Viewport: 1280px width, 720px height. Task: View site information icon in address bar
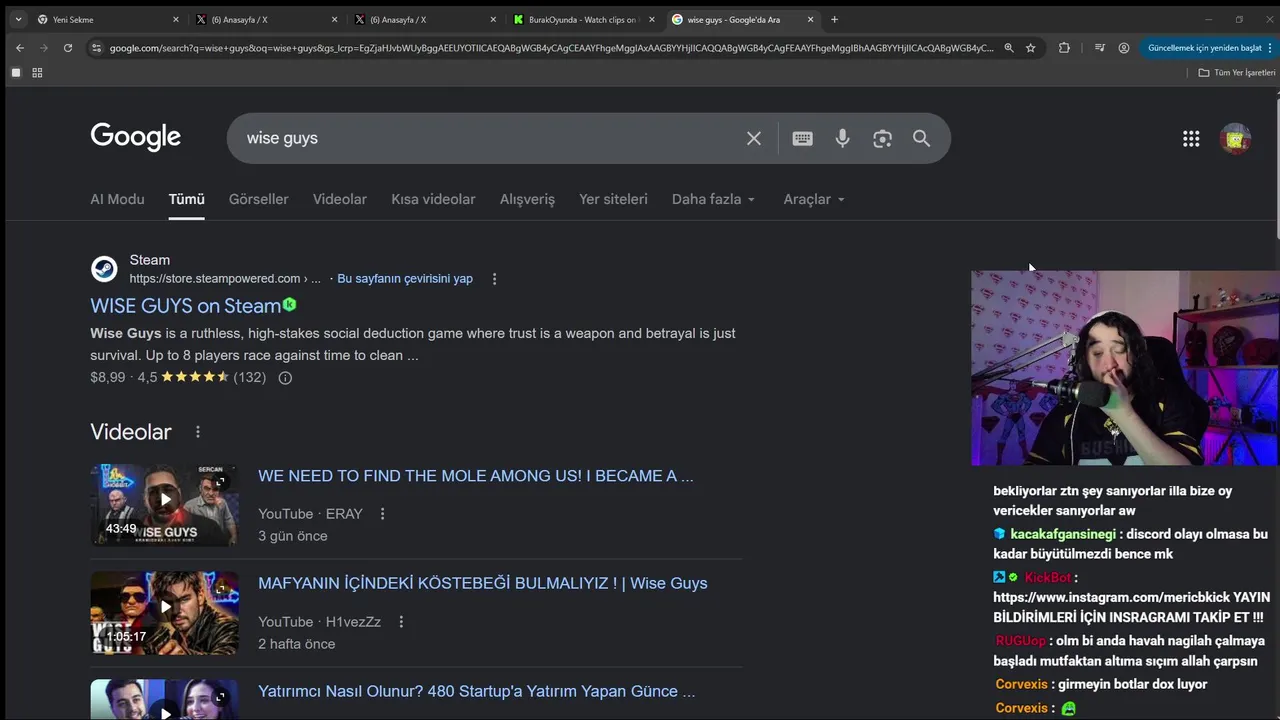(96, 47)
